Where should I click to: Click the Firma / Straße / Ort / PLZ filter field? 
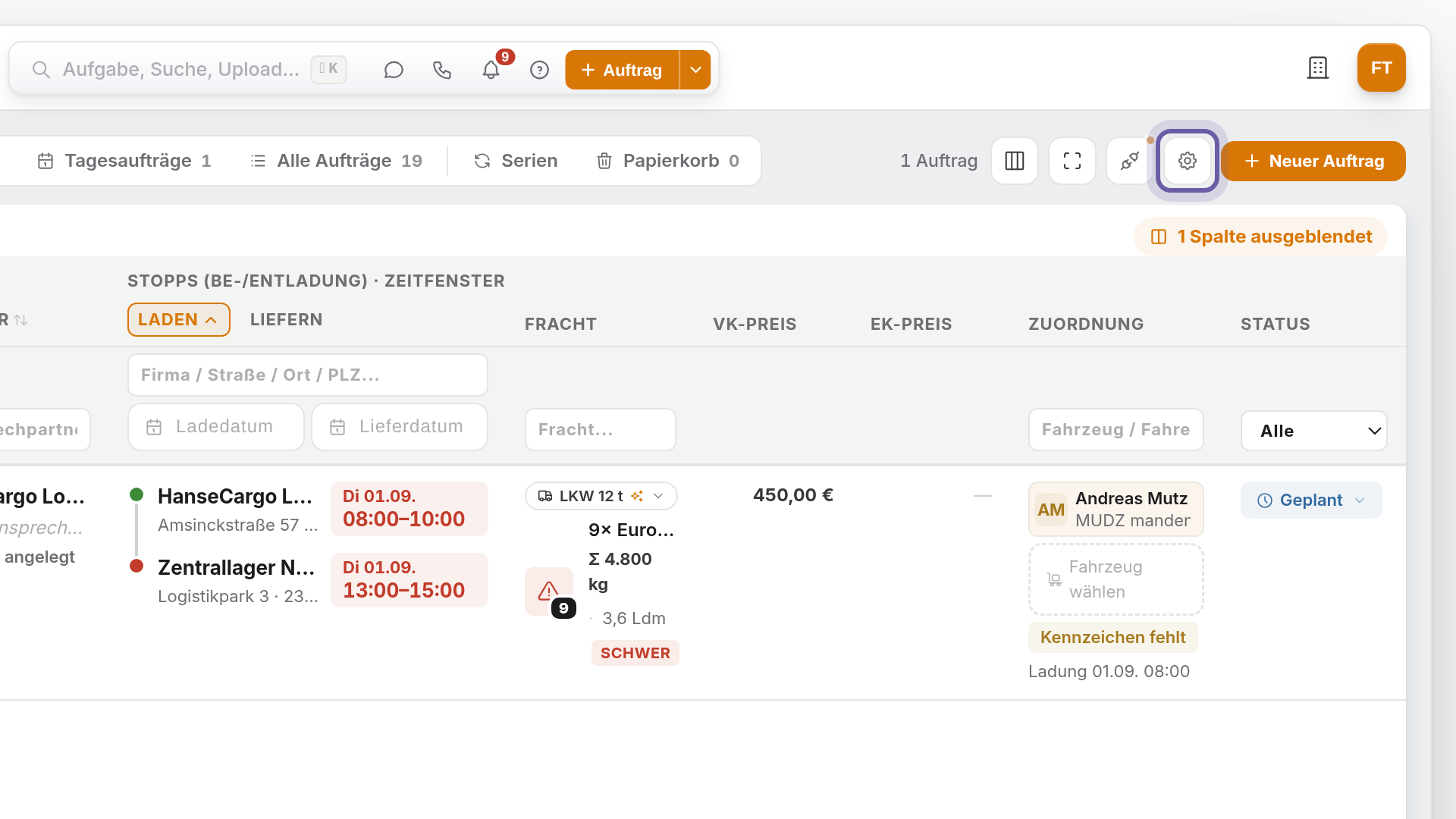[x=307, y=375]
